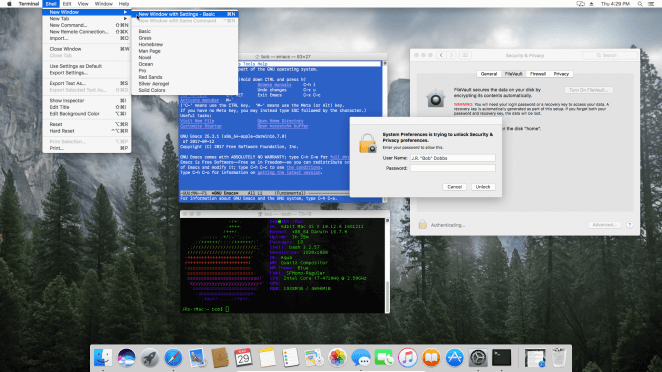The width and height of the screenshot is (662, 372).
Task: Open the Apple menu
Action: (9, 4)
